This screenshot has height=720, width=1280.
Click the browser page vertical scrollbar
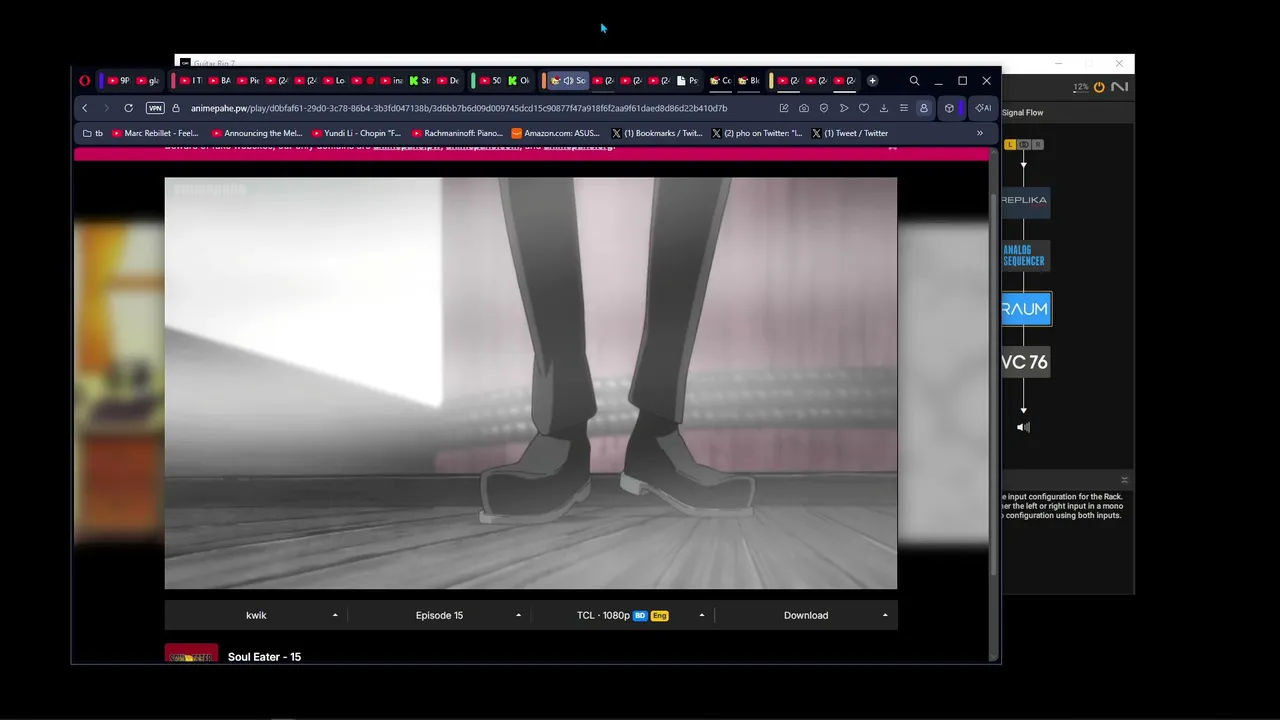(994, 385)
